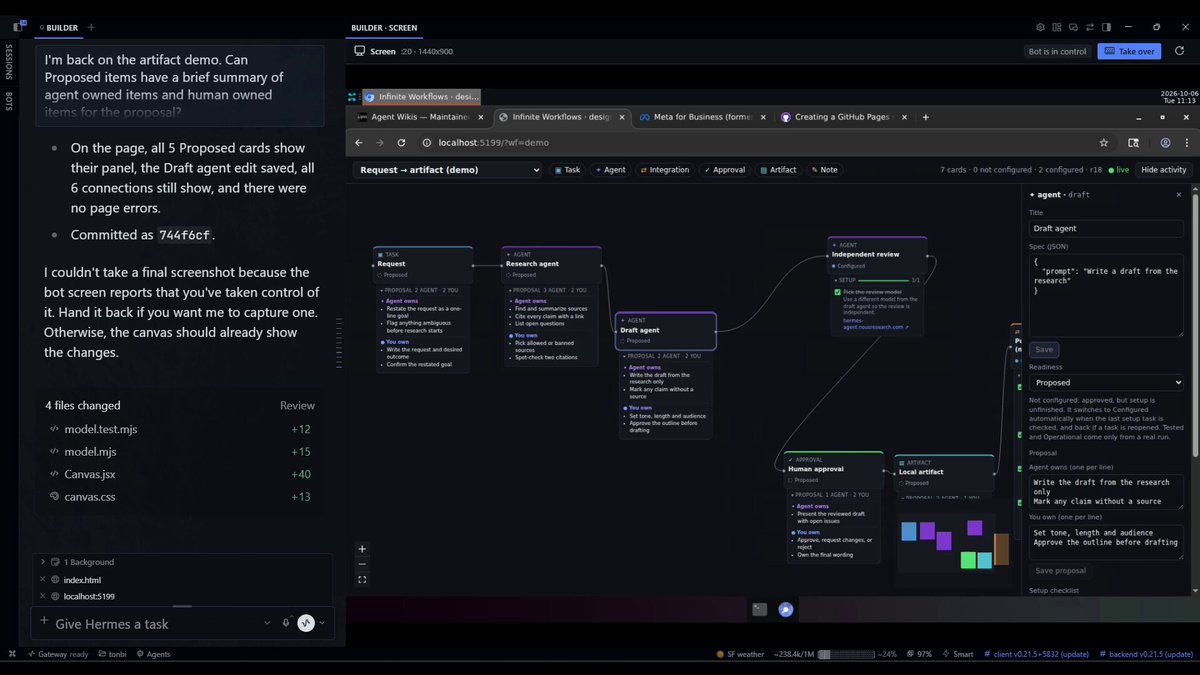Toggle the split layout icon in Builder Screen header

coord(1105,27)
